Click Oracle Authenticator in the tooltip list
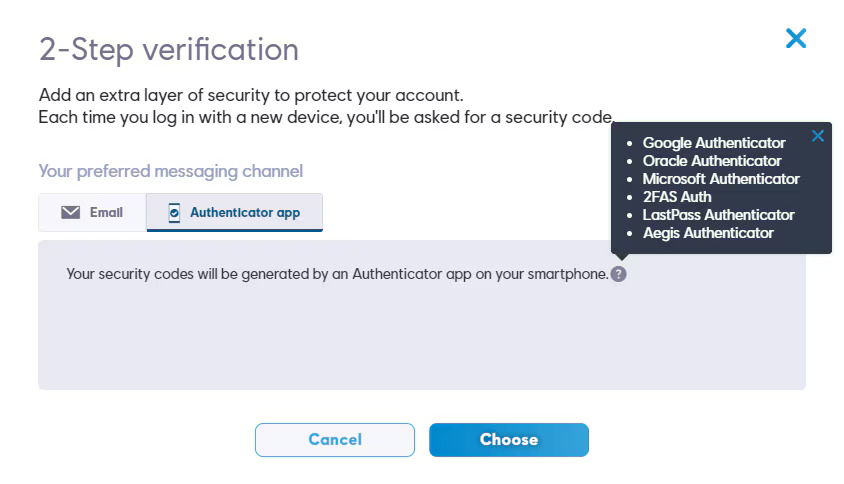The height and width of the screenshot is (484, 844). 712,161
